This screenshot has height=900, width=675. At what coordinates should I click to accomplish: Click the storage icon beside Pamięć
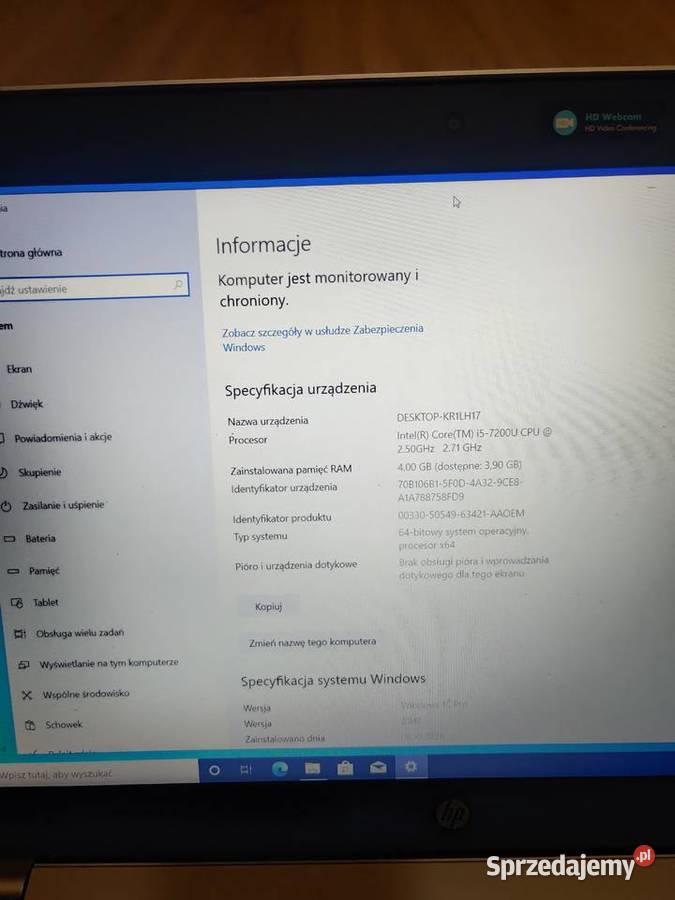13,571
